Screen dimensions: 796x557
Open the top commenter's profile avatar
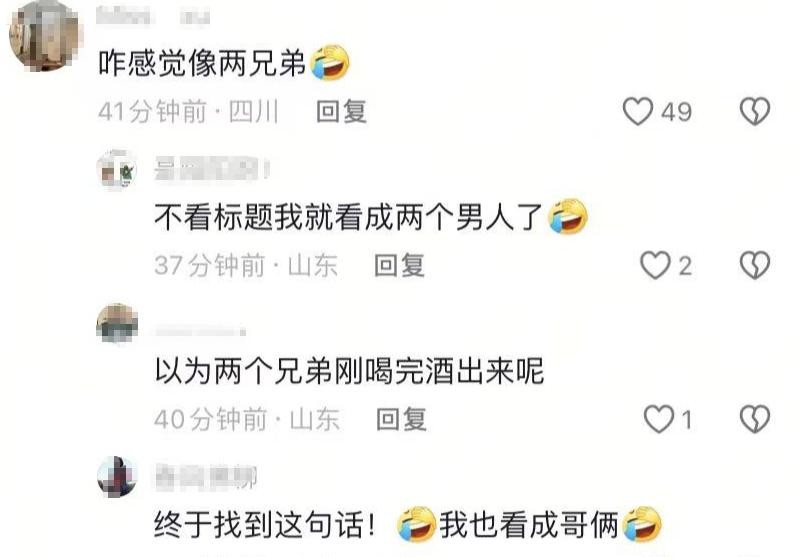(45, 35)
